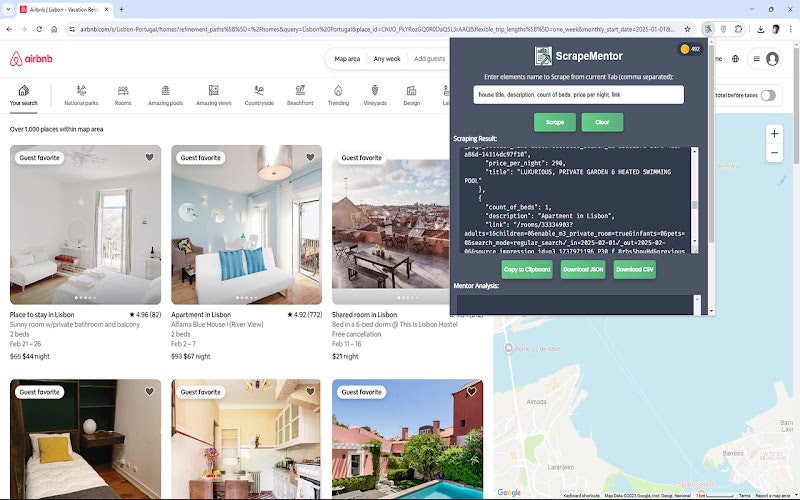Go to browser Home page

tap(54, 29)
